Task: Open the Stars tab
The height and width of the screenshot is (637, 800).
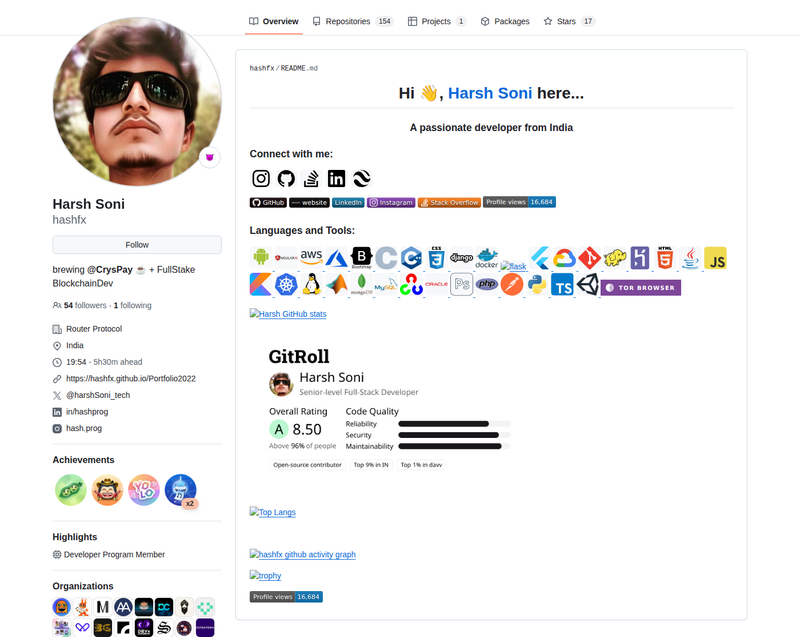Action: 569,21
